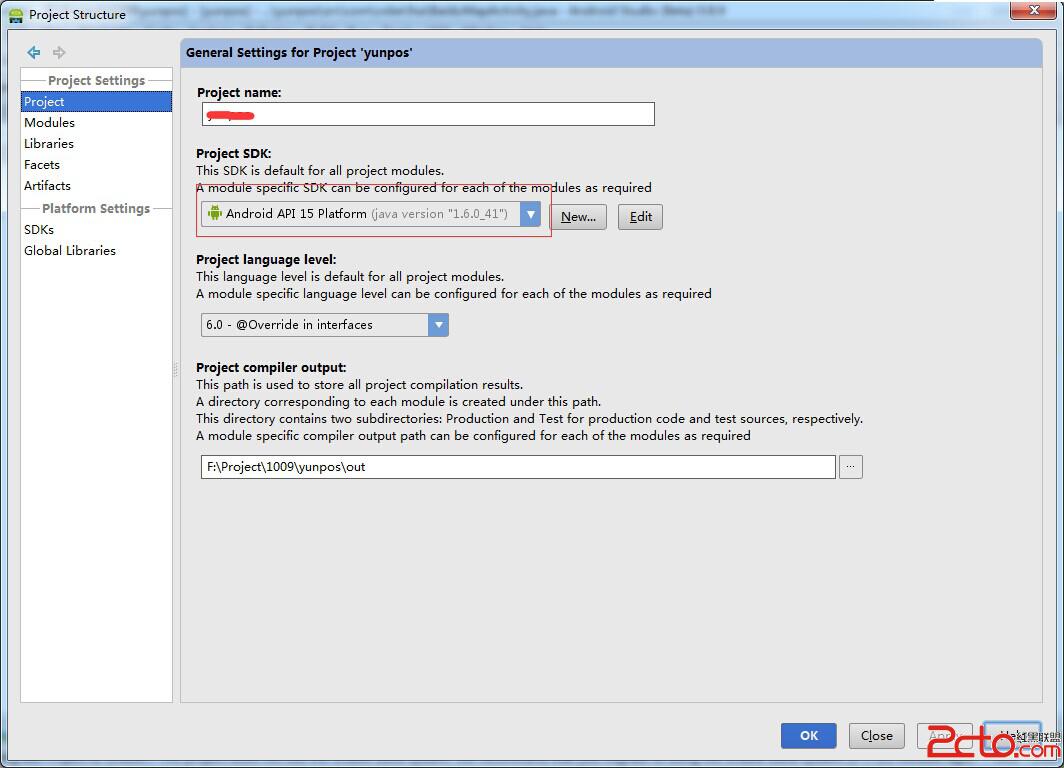The height and width of the screenshot is (768, 1064).
Task: Click the back navigation arrow
Action: coord(33,52)
